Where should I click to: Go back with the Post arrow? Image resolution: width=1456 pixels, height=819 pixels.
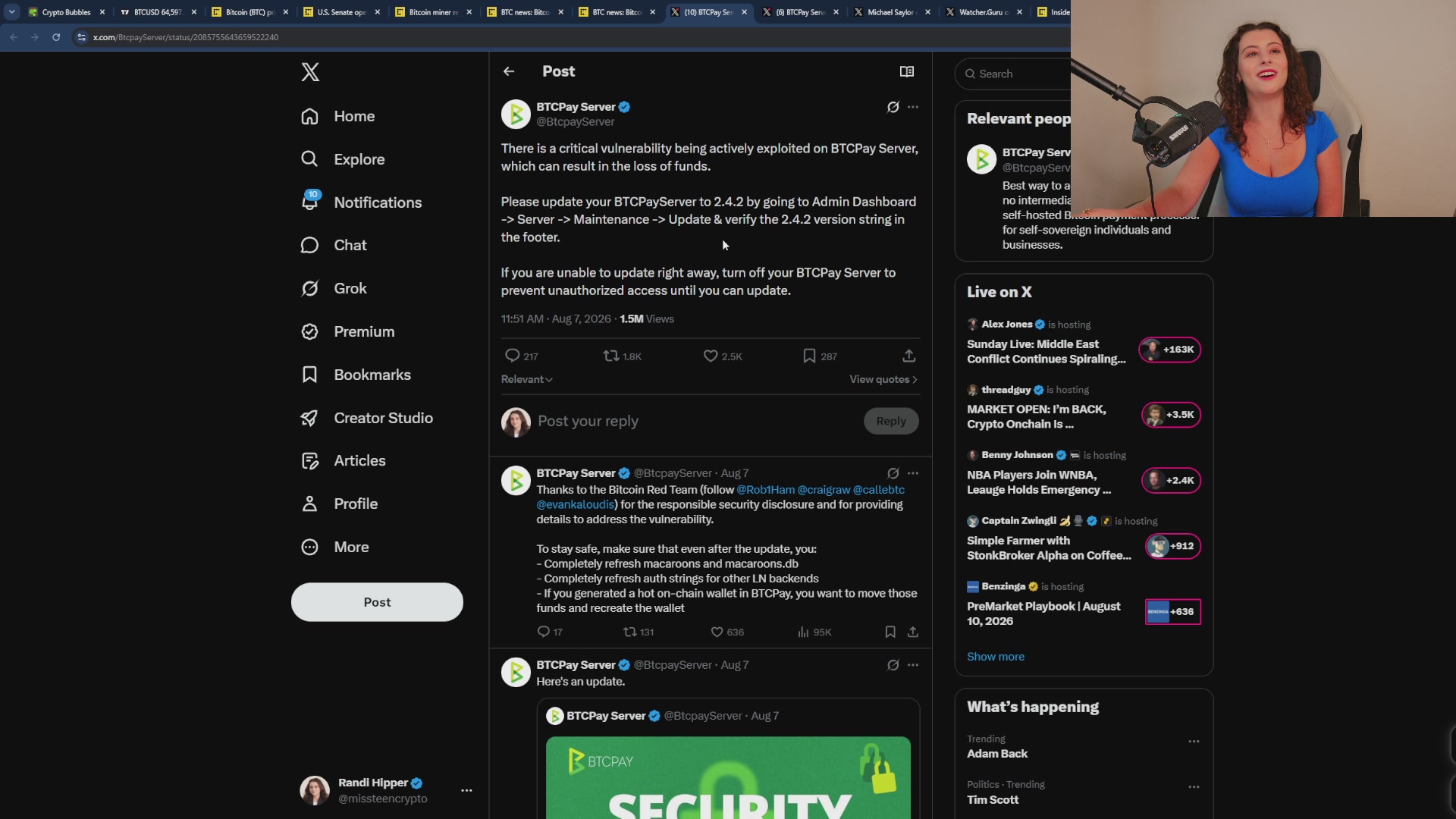(509, 71)
